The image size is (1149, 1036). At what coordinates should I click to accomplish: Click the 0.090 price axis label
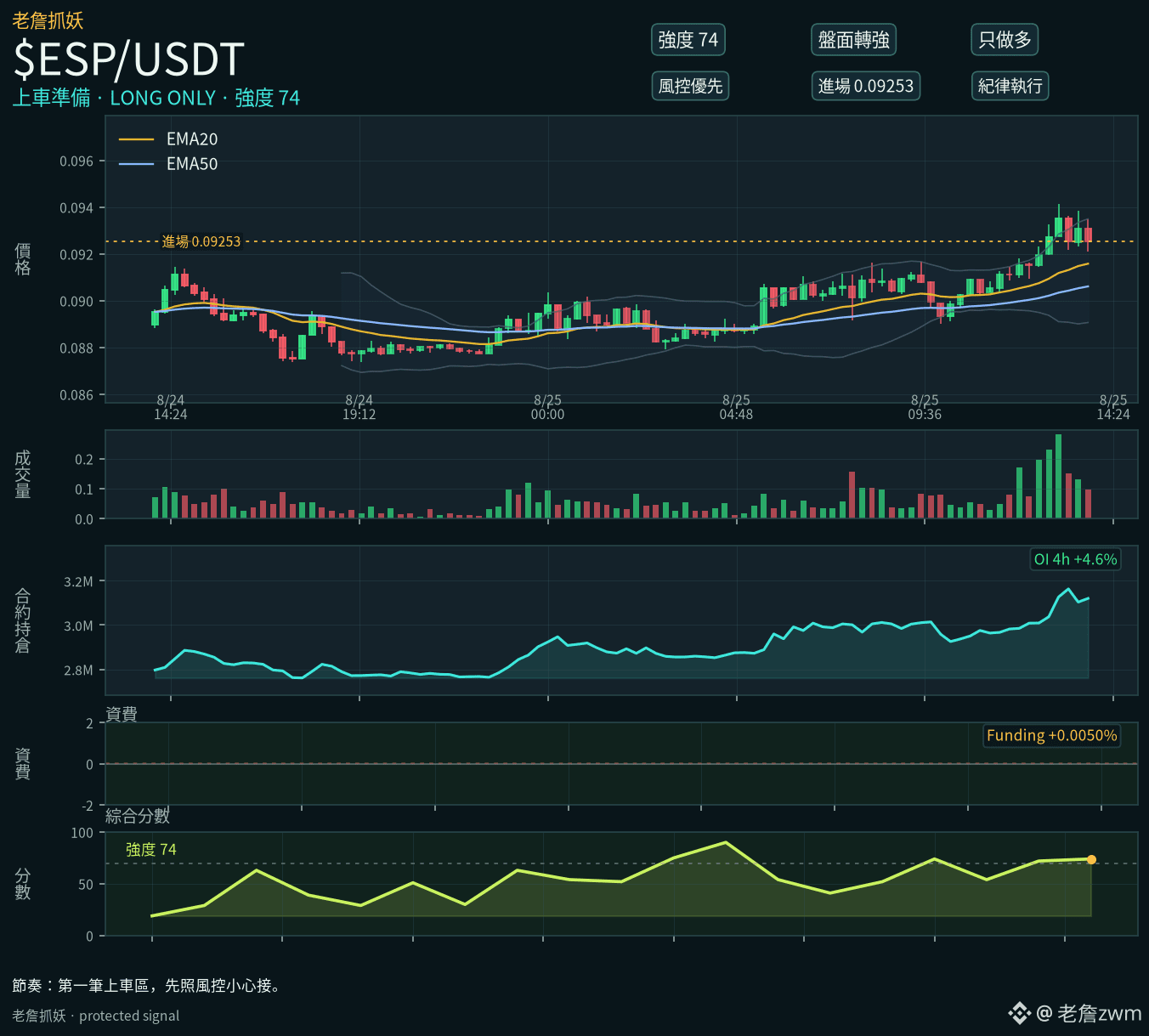[x=76, y=302]
